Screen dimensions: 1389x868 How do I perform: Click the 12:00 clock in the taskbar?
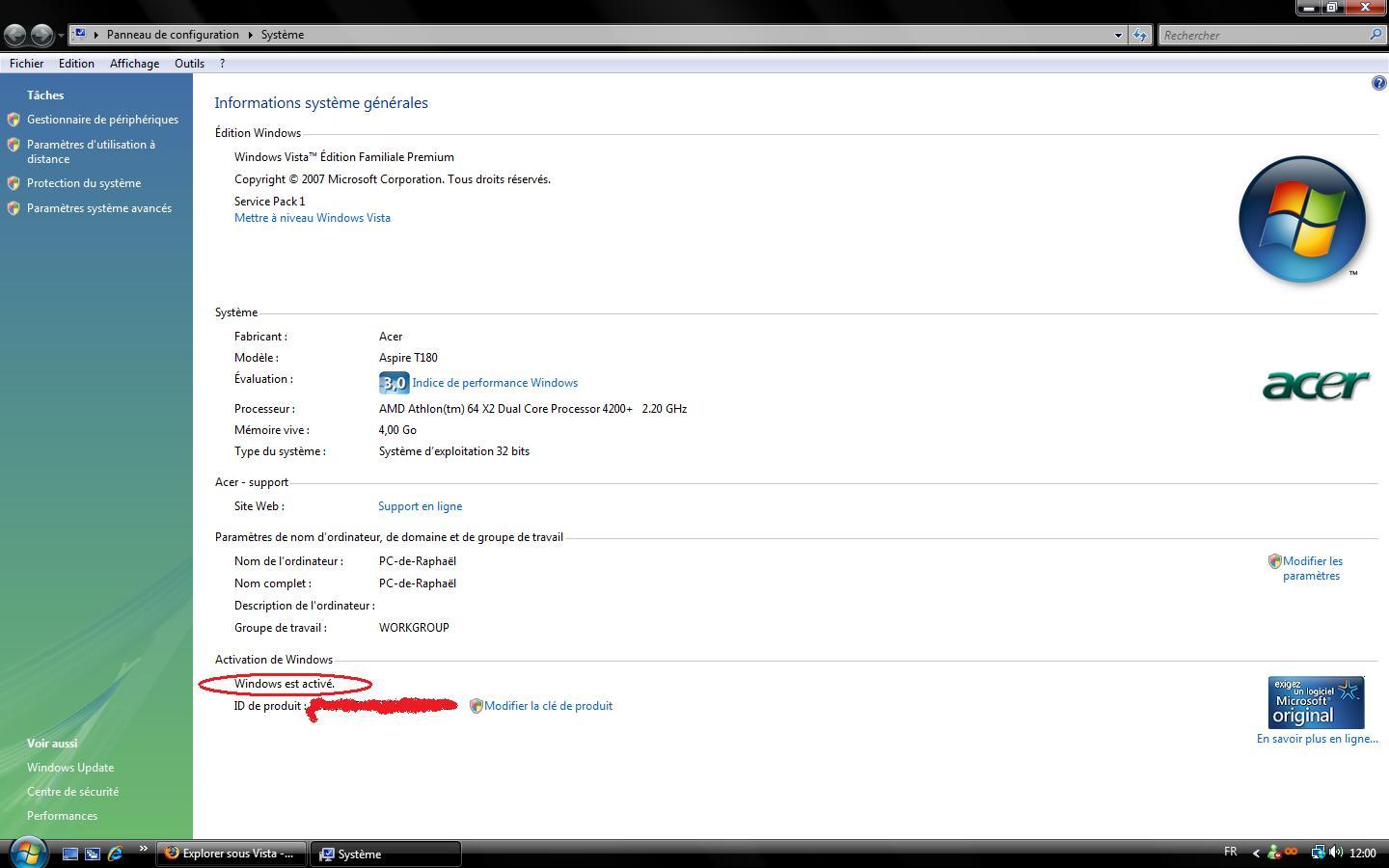(1362, 854)
